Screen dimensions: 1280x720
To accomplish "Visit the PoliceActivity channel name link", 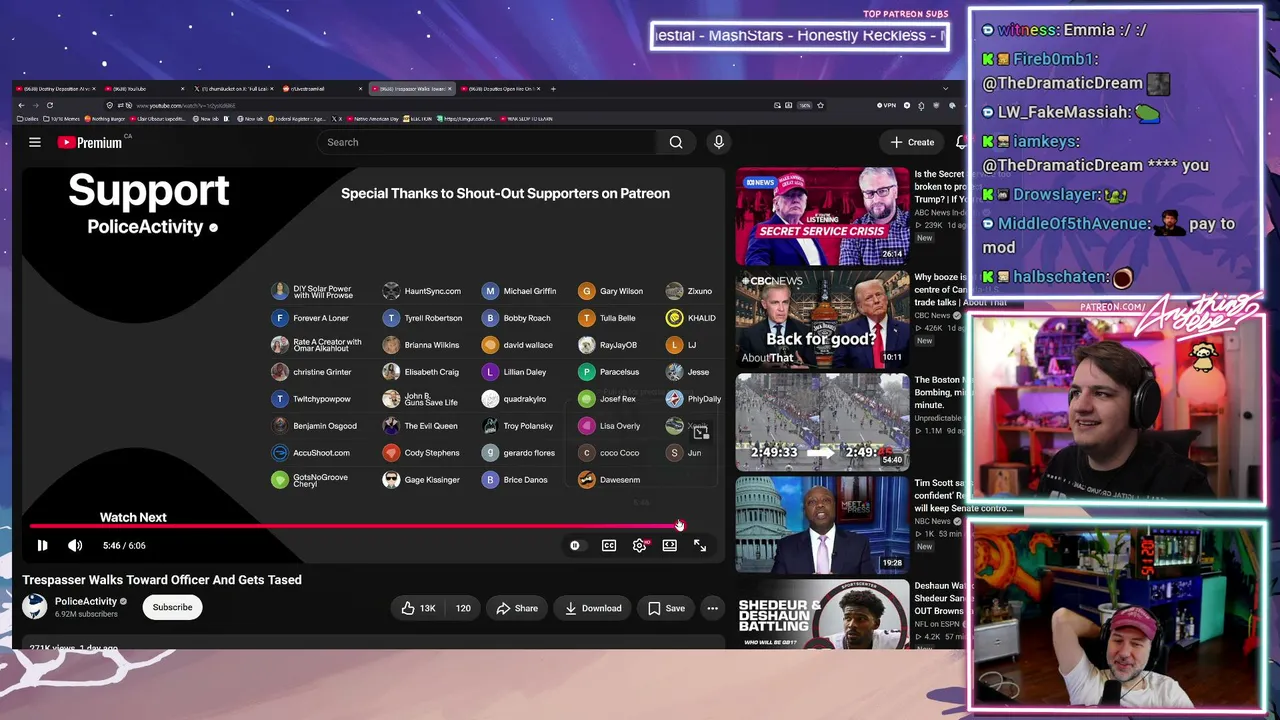I will pos(86,601).
